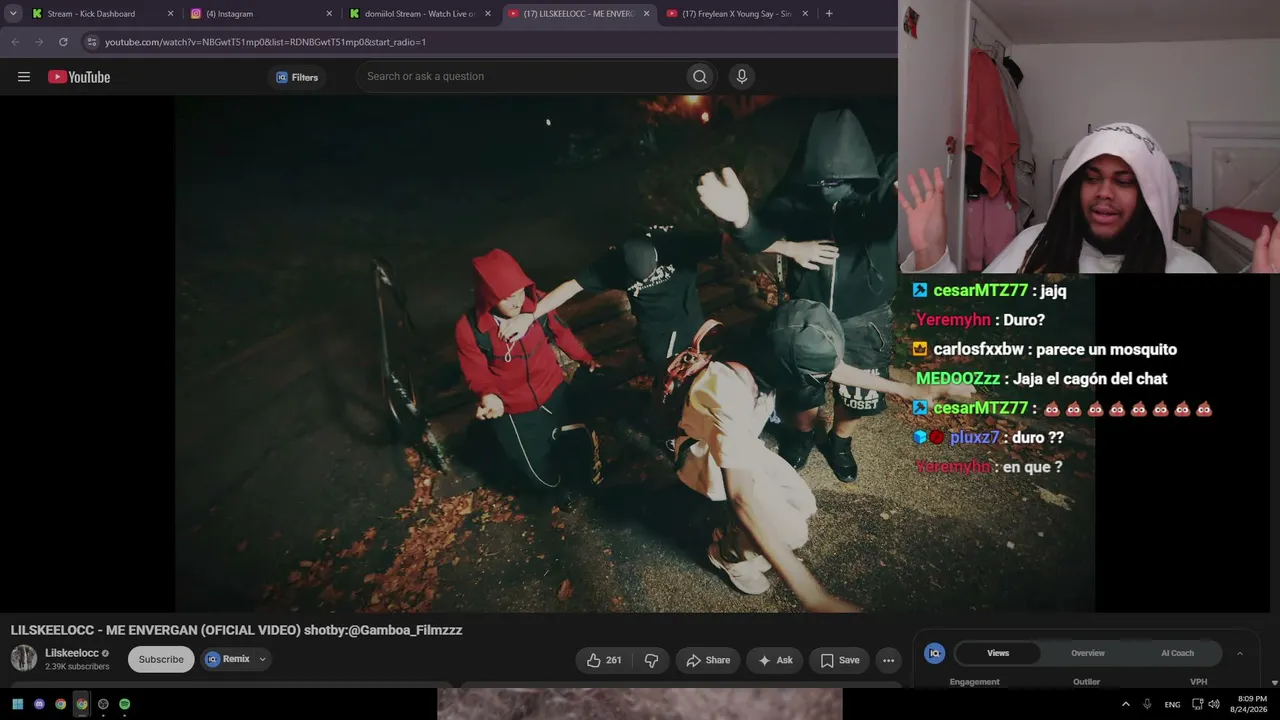This screenshot has height=720, width=1280.
Task: Open the taskbar display/cast tray icon
Action: click(1198, 704)
